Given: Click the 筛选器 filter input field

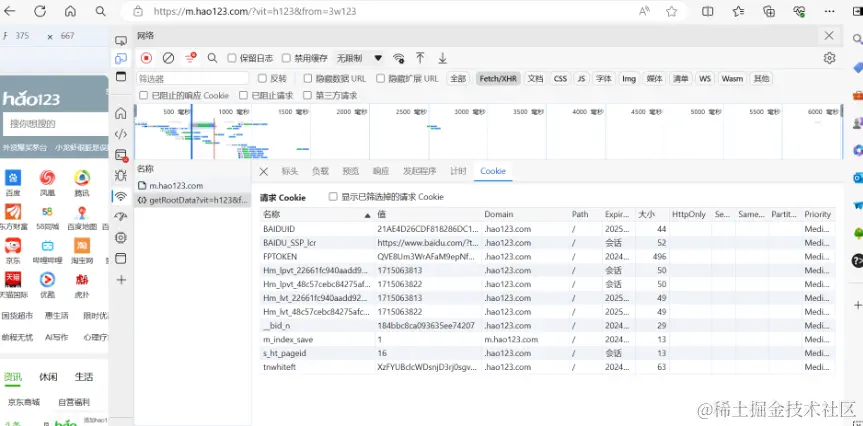Looking at the screenshot, I should pyautogui.click(x=193, y=79).
